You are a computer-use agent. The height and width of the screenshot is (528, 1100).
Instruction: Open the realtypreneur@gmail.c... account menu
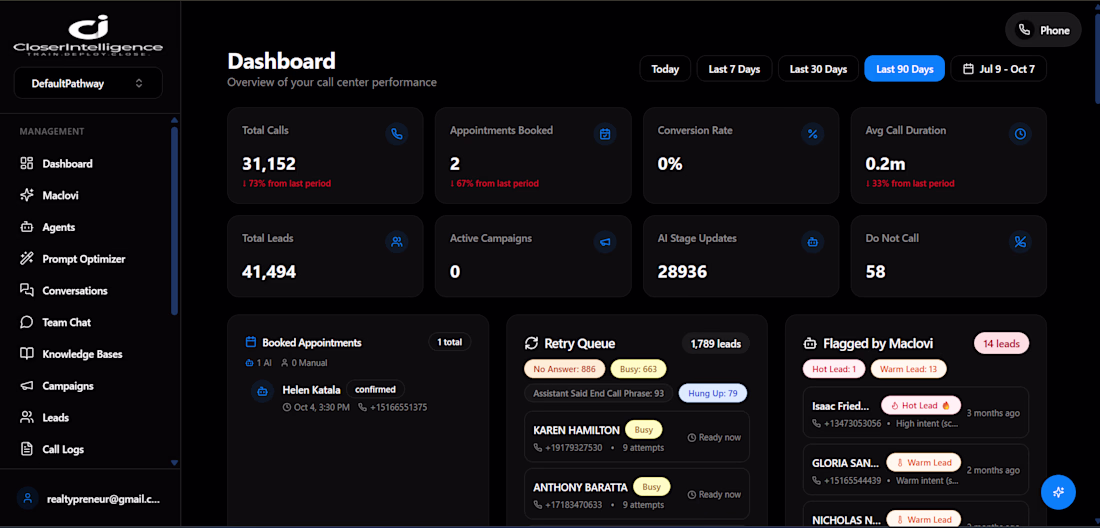coord(89,499)
